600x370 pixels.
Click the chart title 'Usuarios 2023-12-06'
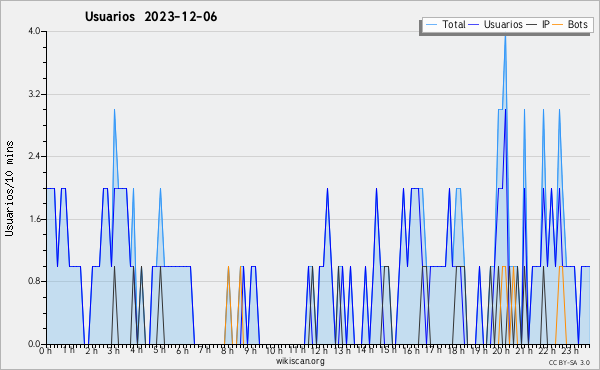pos(151,16)
